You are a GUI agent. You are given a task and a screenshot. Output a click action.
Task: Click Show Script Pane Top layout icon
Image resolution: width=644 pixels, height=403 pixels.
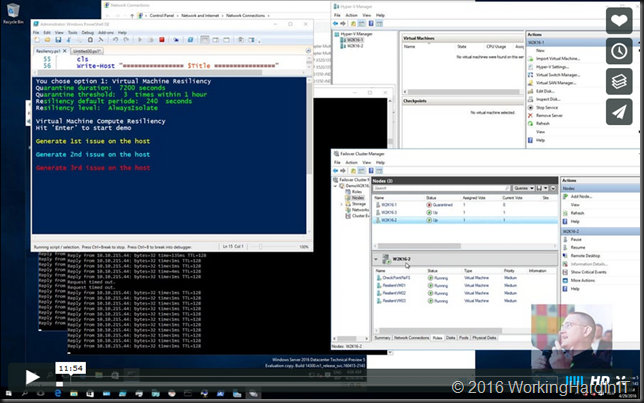[x=205, y=40]
